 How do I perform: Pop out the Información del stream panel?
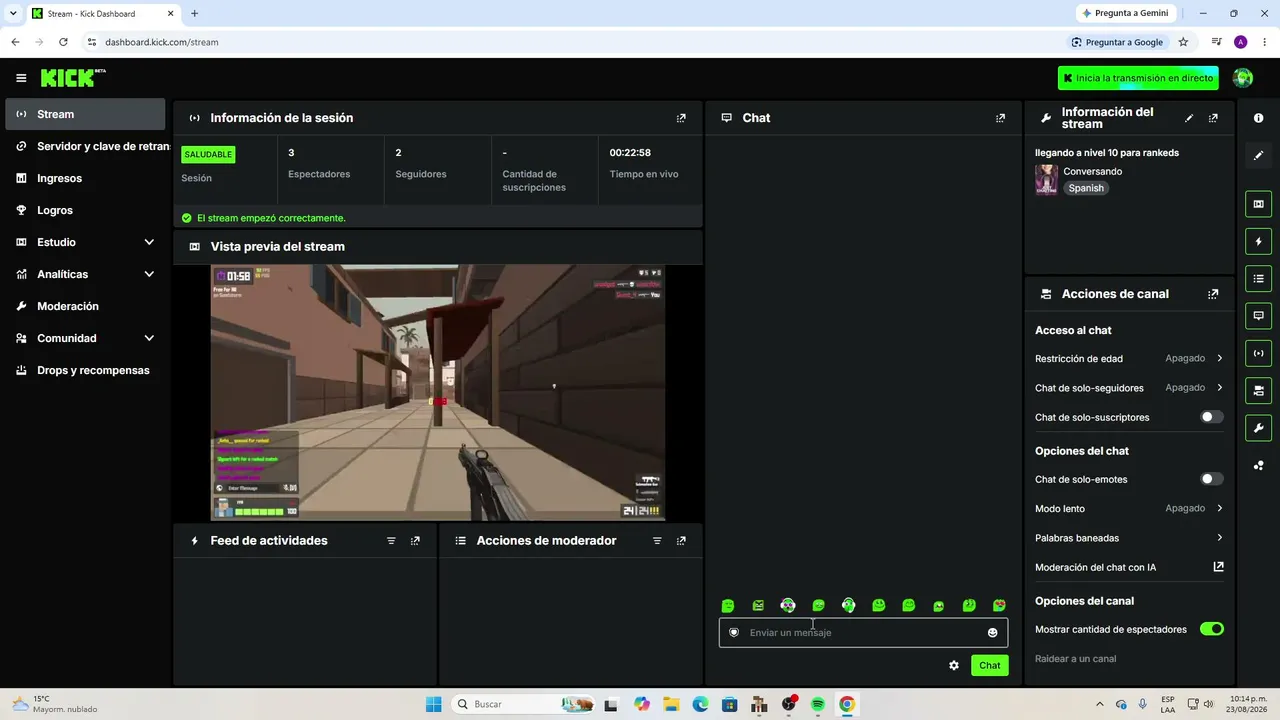tap(1213, 118)
